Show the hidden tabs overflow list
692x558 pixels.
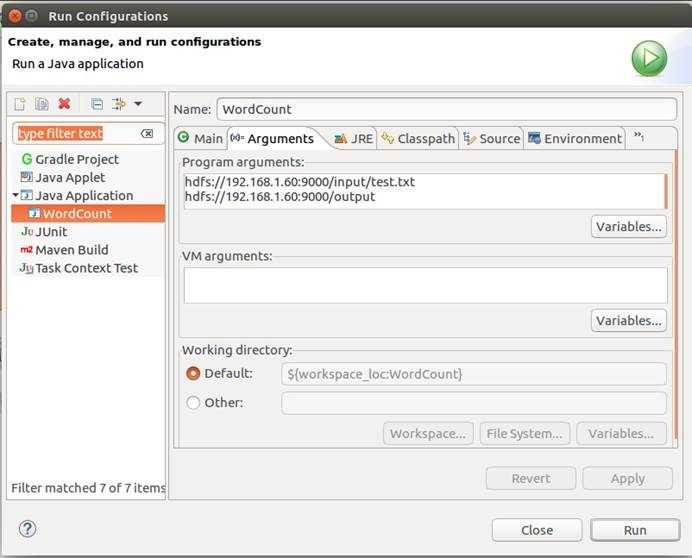[x=638, y=138]
